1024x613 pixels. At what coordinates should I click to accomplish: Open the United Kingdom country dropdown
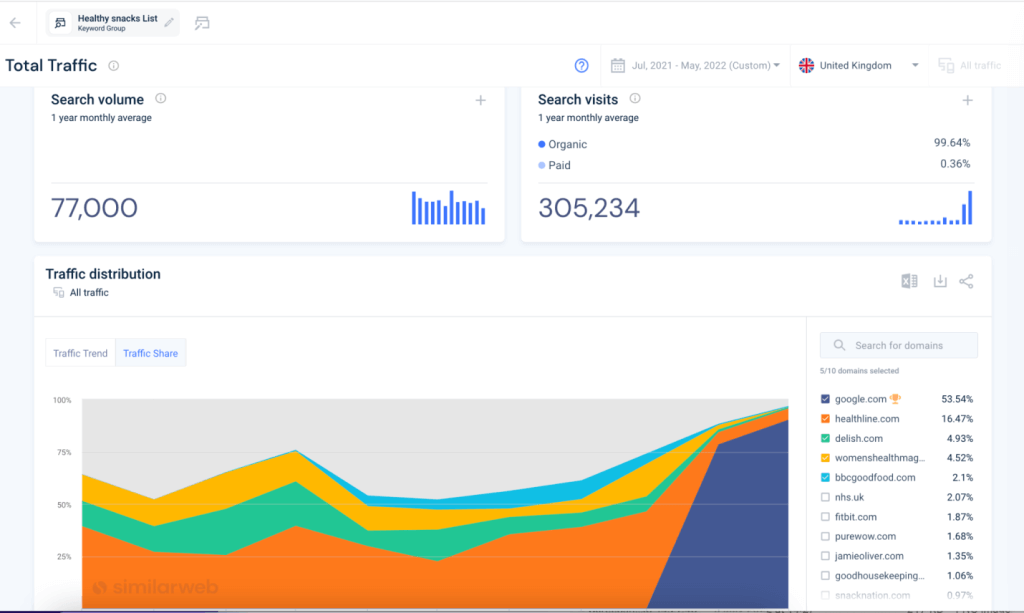[x=859, y=65]
